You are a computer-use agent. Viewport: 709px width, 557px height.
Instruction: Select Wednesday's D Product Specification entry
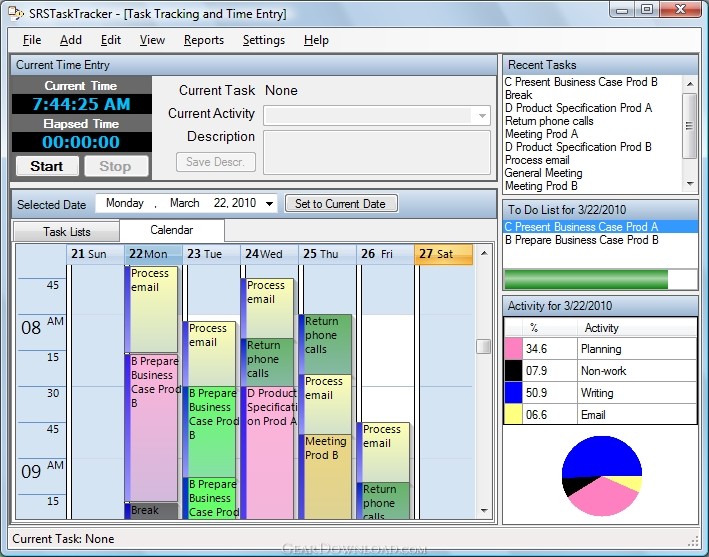coord(269,452)
